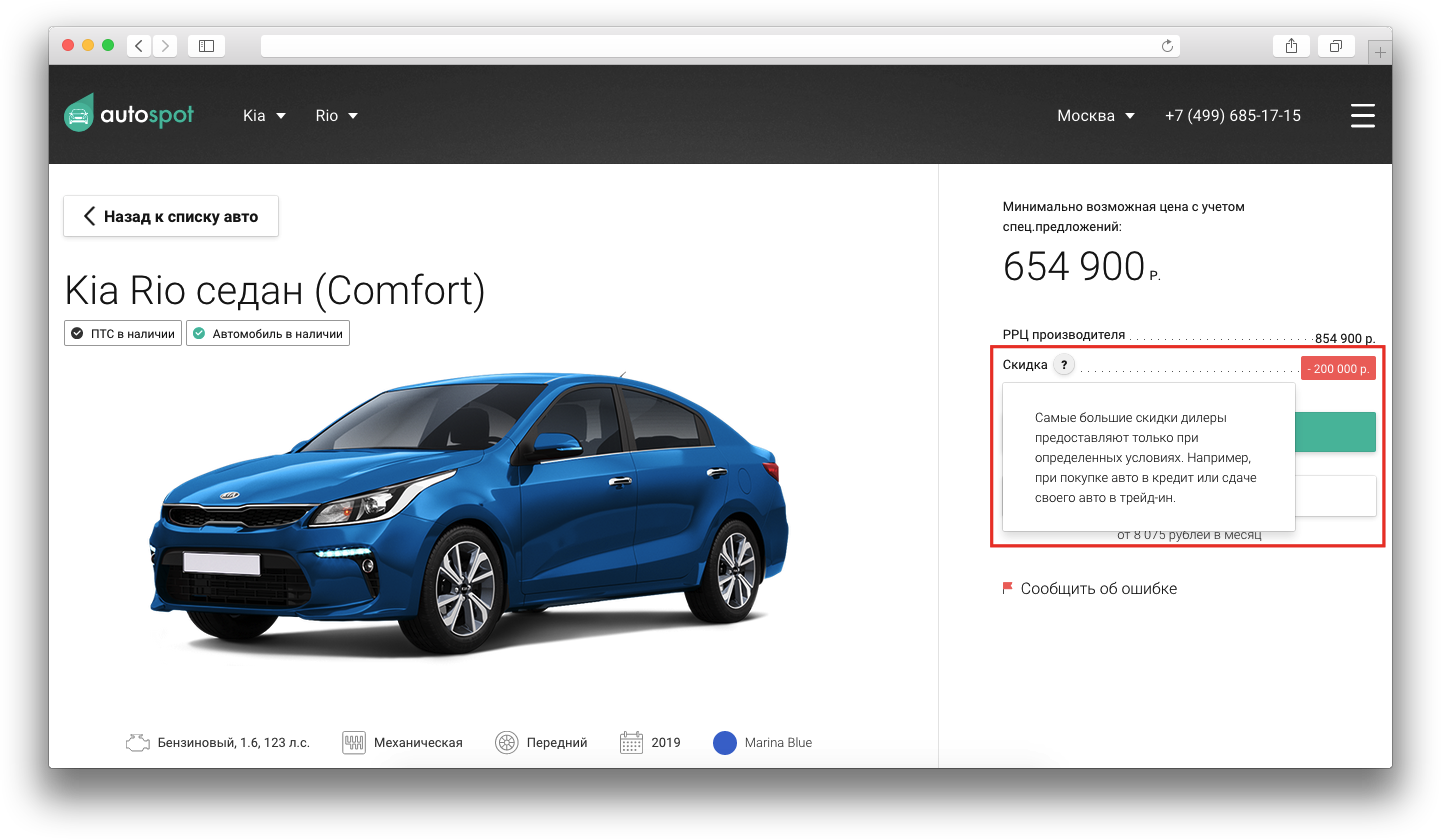Image resolution: width=1441 pixels, height=839 pixels.
Task: Open Safari share button
Action: pos(1291,46)
